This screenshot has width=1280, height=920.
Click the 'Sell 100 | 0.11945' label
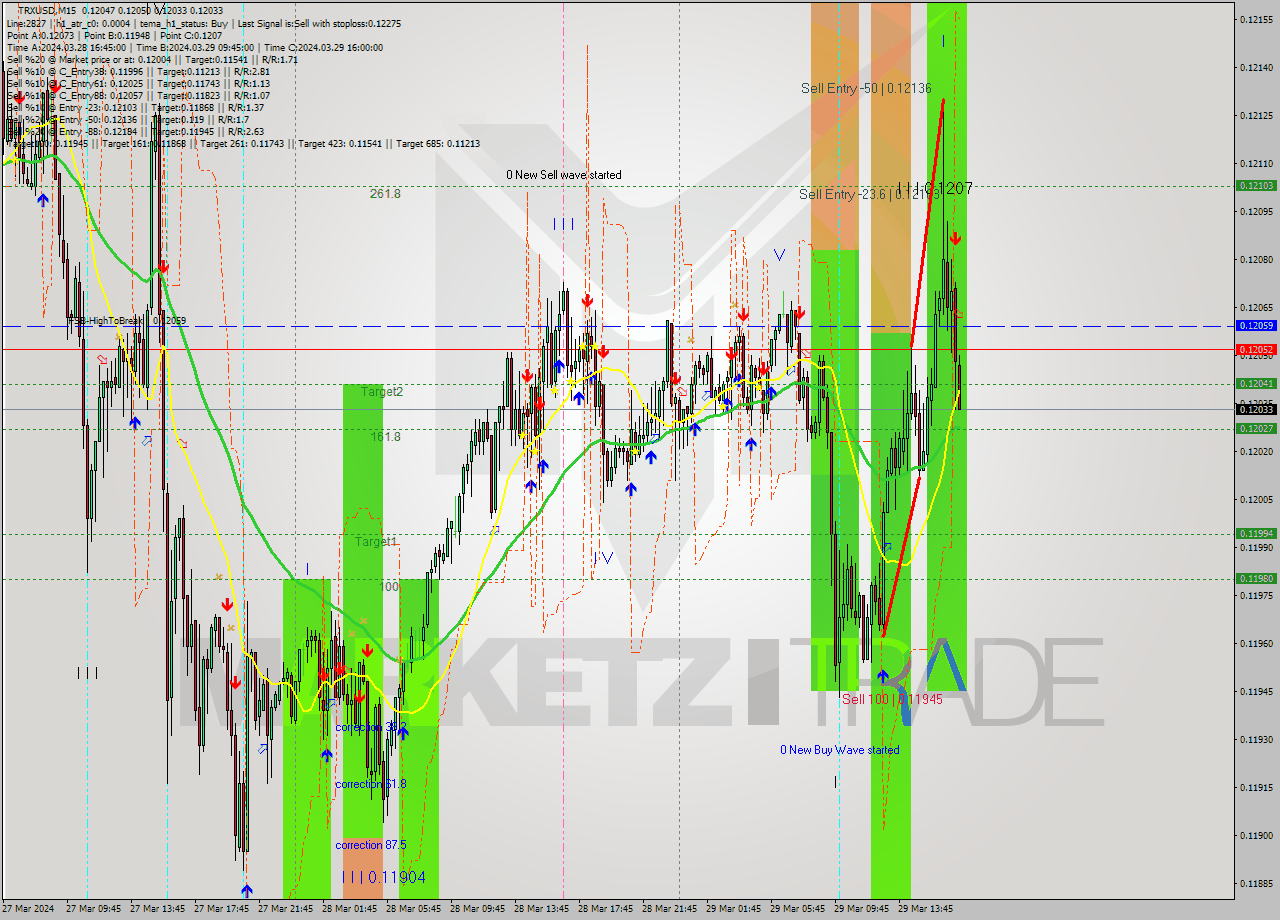coord(892,700)
